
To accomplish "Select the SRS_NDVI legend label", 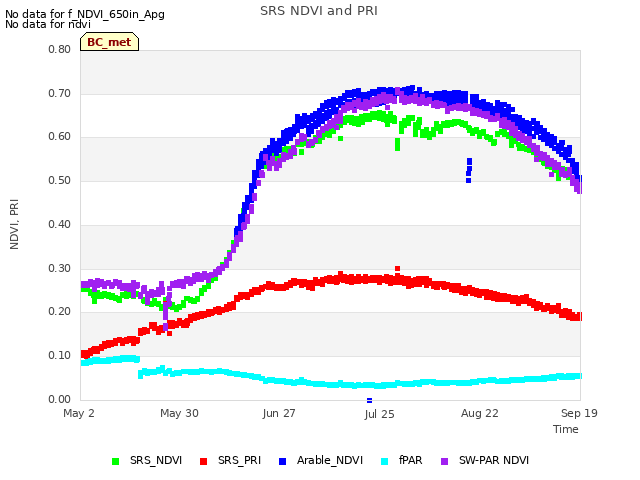I will click(156, 460).
